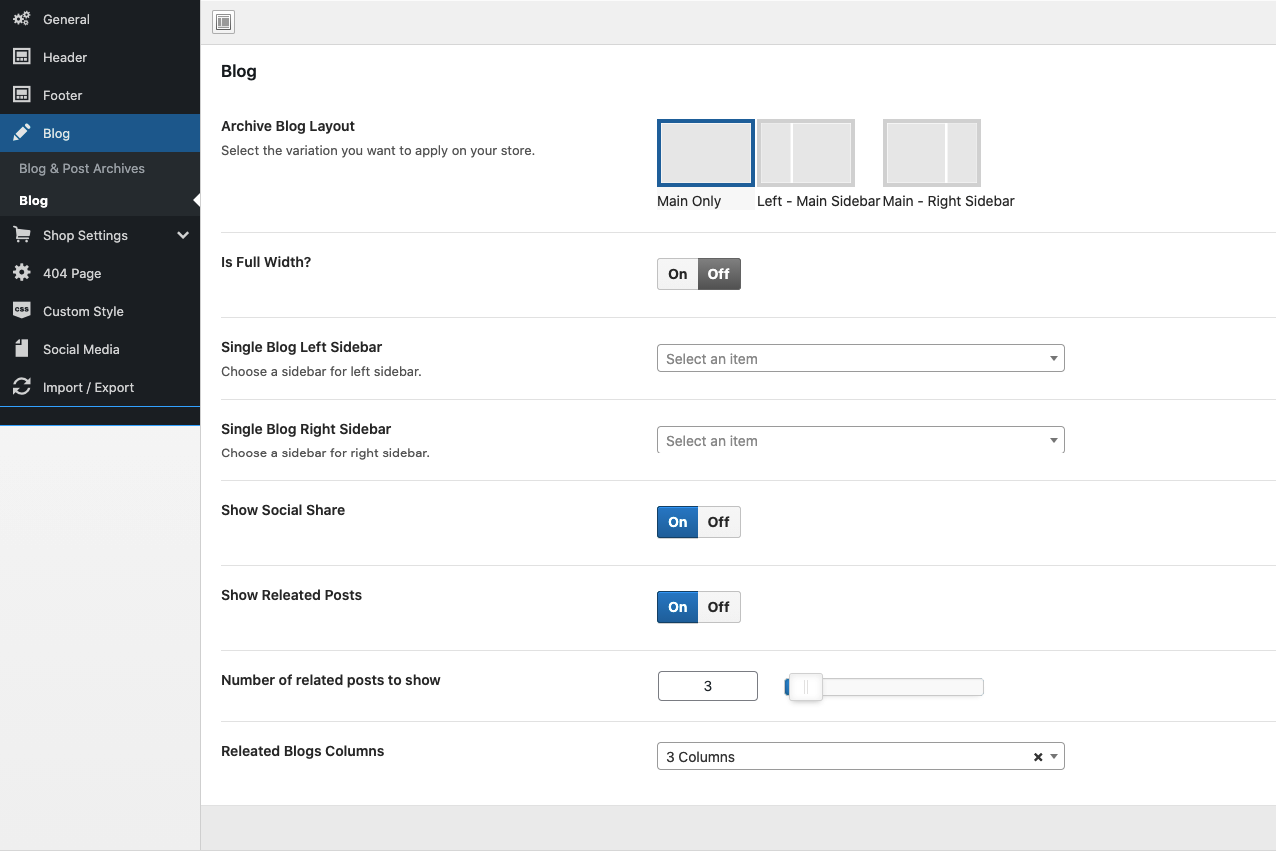Click the Shop Settings cart icon
The width and height of the screenshot is (1276, 851).
(x=21, y=235)
